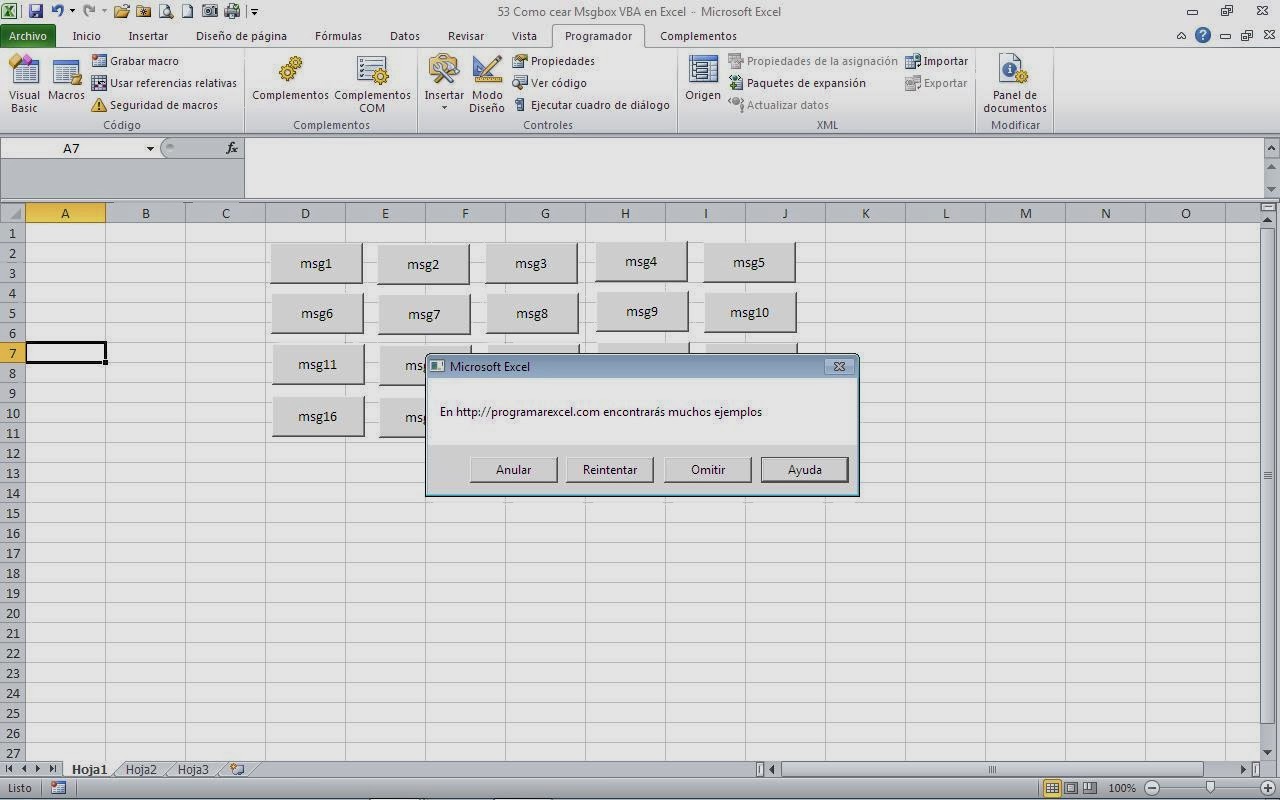1280x800 pixels.
Task: Click the Select All corner button
Action: 12,212
